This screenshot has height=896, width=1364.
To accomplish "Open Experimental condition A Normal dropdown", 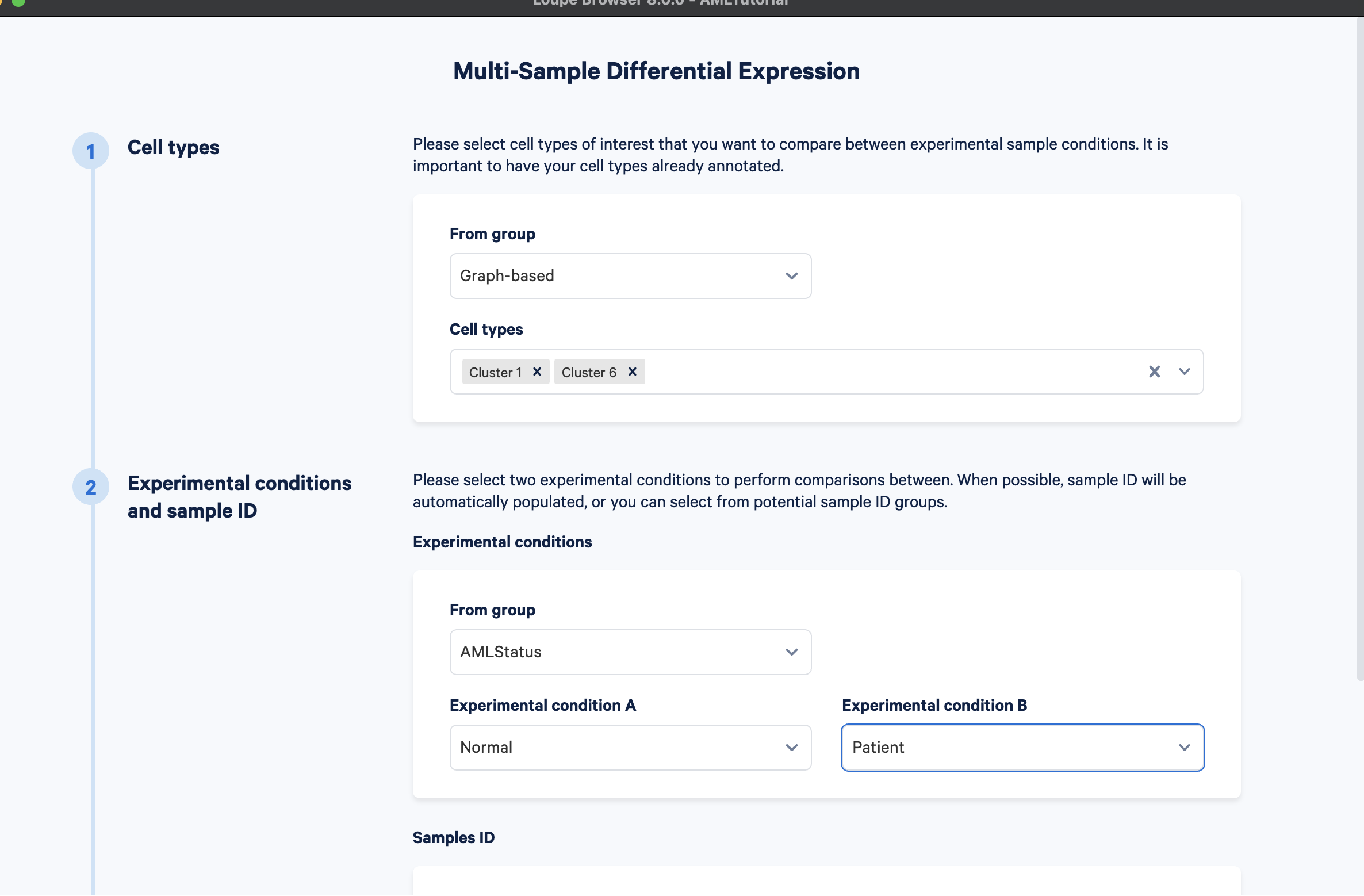I will pos(630,748).
